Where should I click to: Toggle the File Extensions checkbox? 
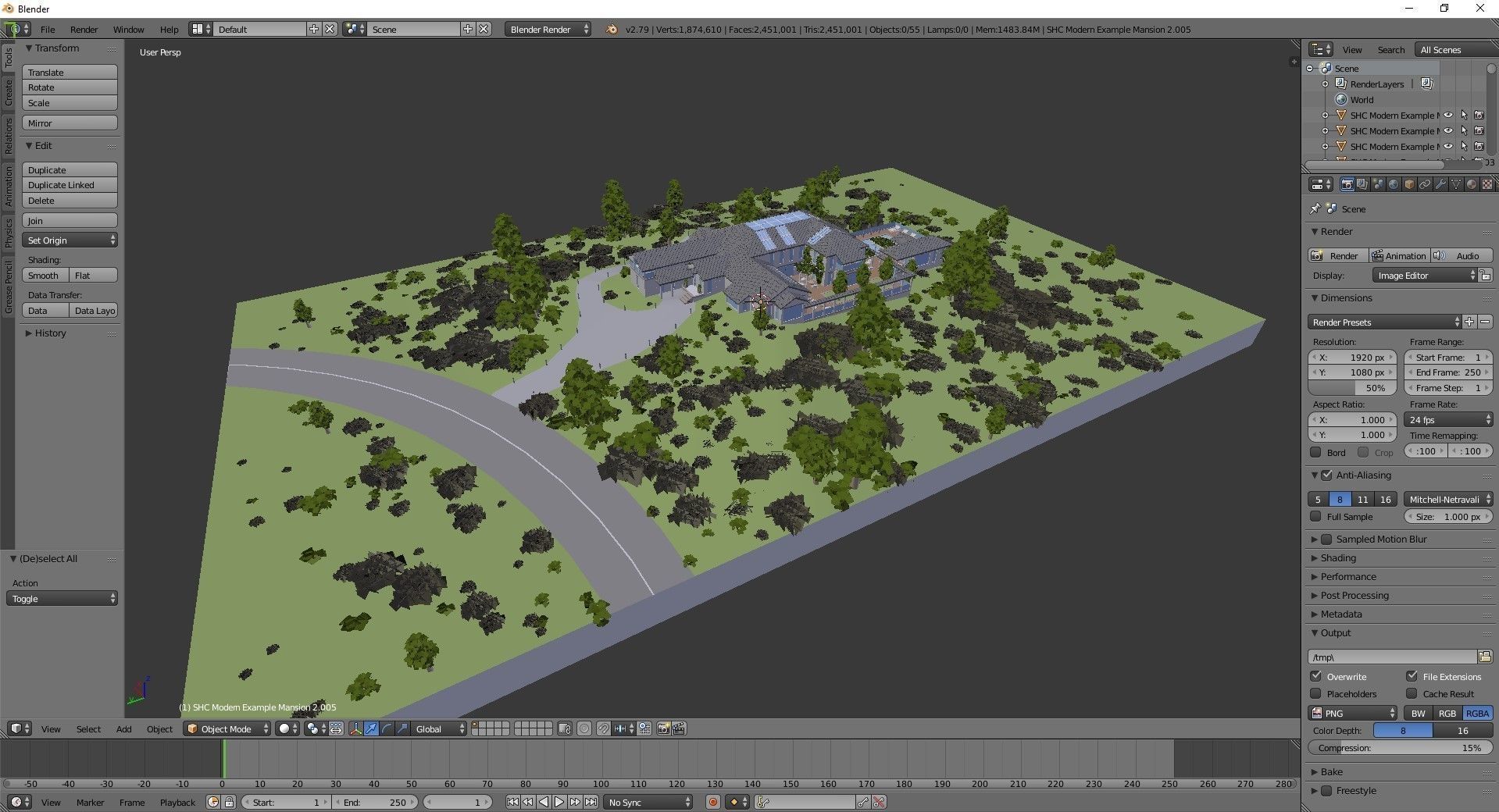point(1412,676)
